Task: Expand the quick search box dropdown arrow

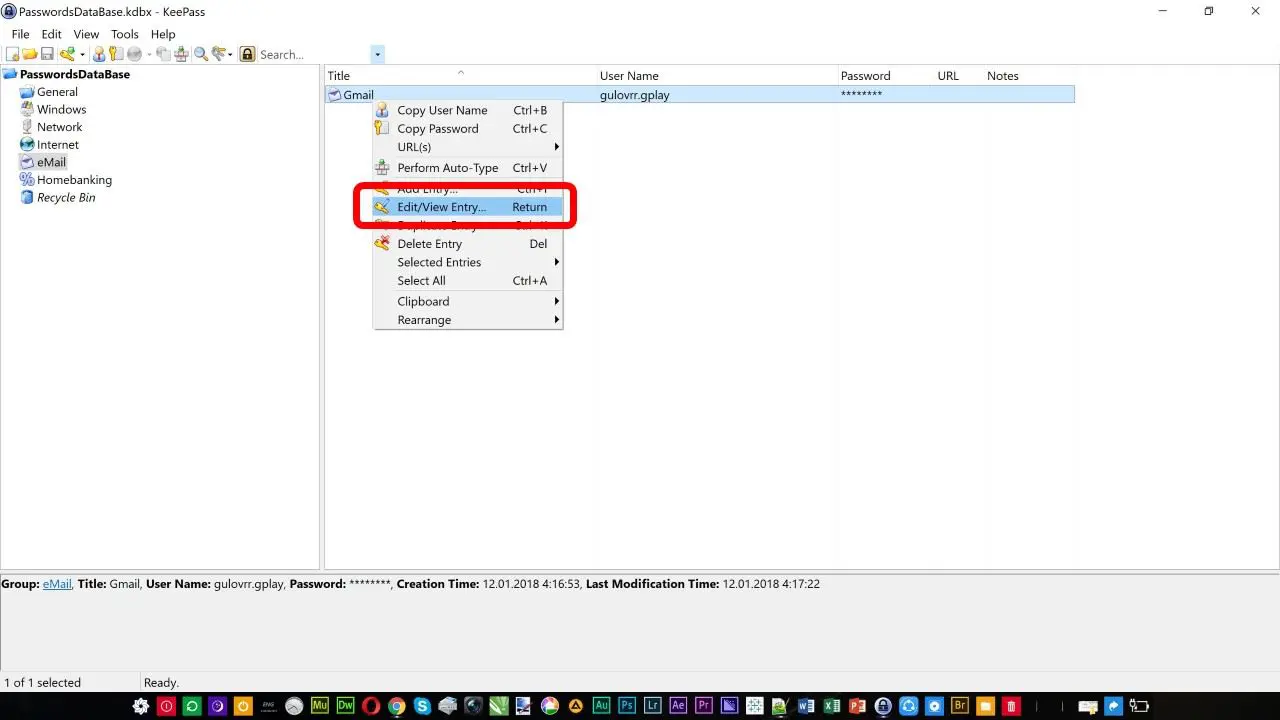Action: coord(377,55)
